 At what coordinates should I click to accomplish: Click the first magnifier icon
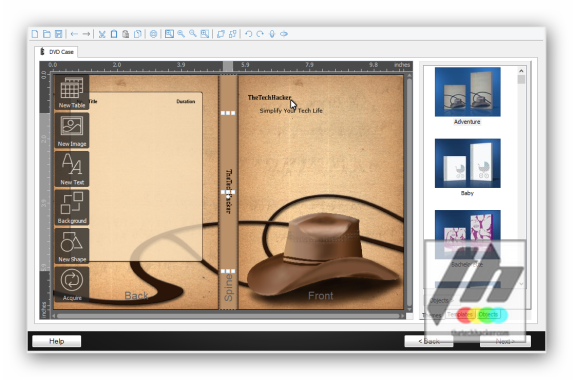click(x=181, y=34)
